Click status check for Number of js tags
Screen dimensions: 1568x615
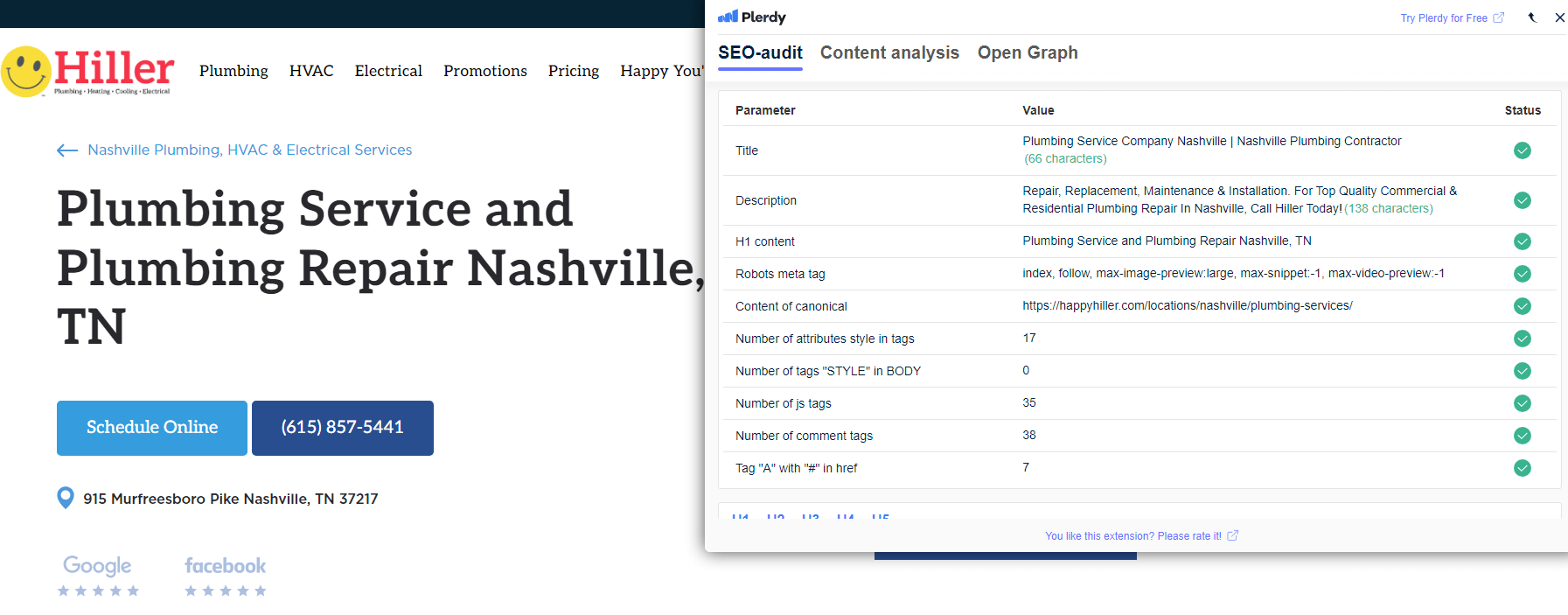tap(1523, 403)
